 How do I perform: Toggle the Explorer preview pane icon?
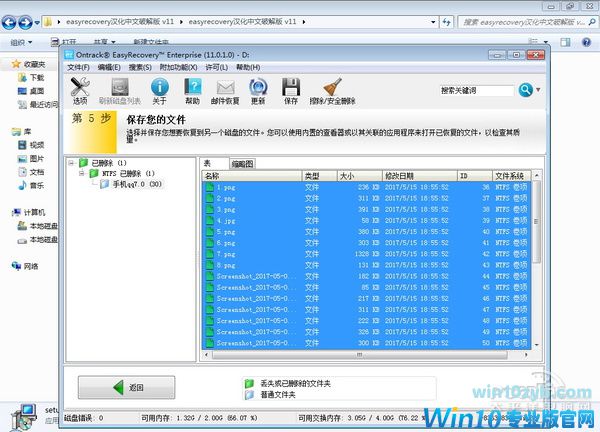(566, 42)
